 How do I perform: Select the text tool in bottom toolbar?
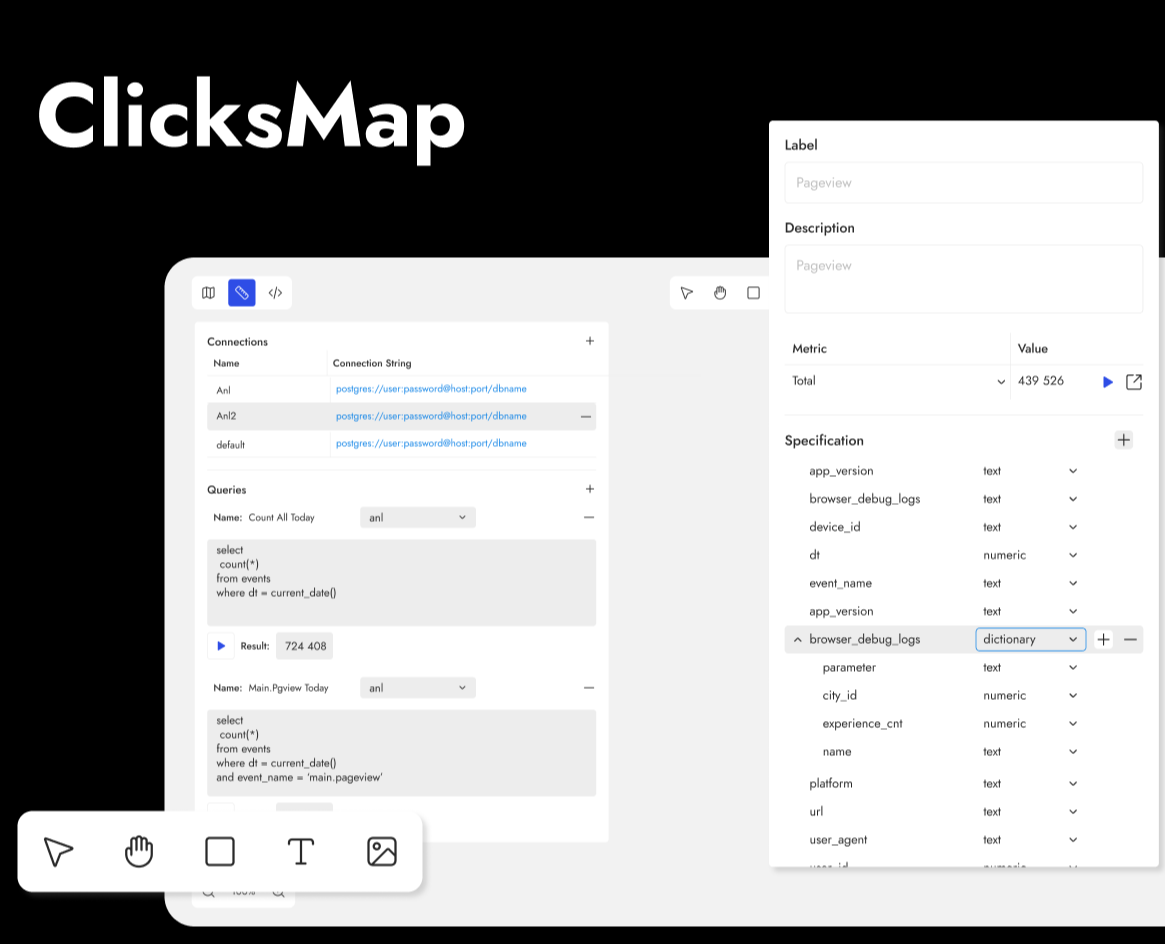pyautogui.click(x=301, y=852)
